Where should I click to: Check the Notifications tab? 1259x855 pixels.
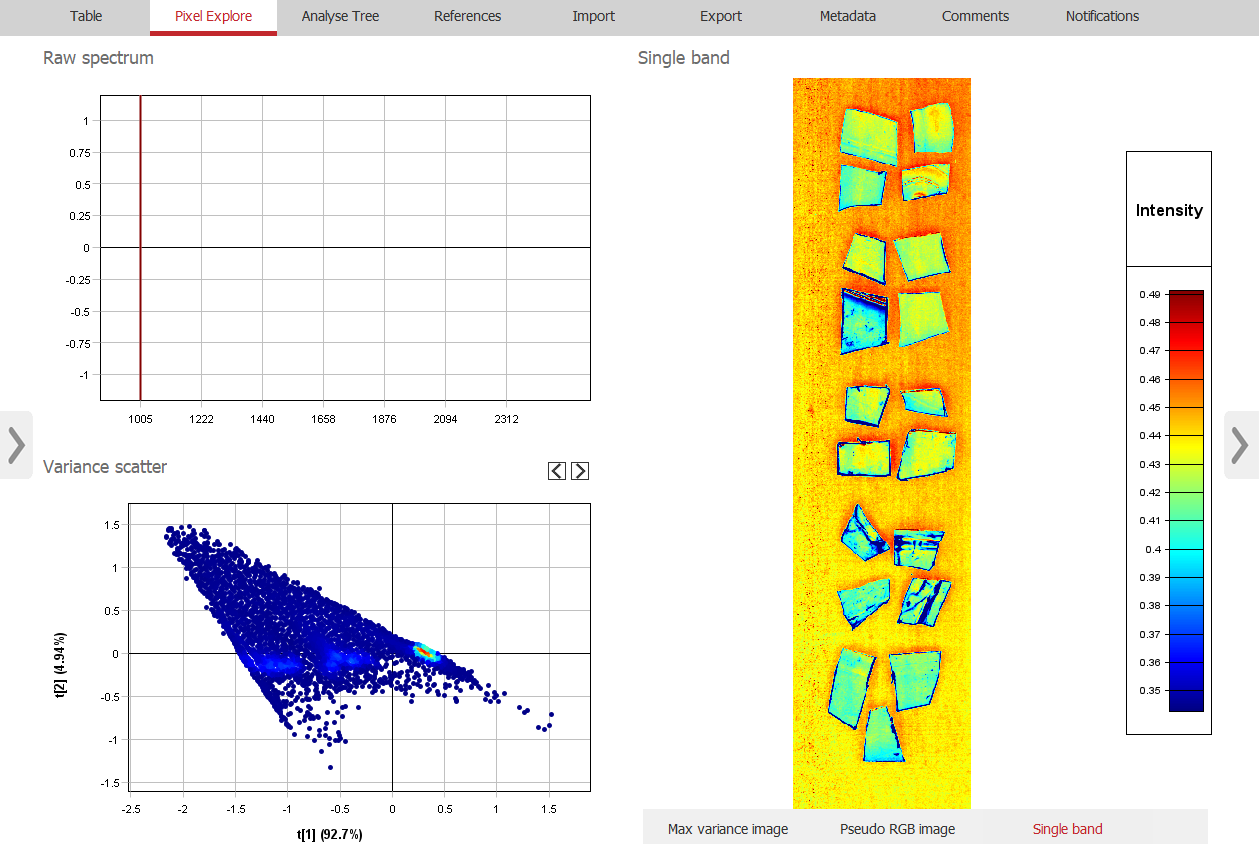[x=1101, y=16]
